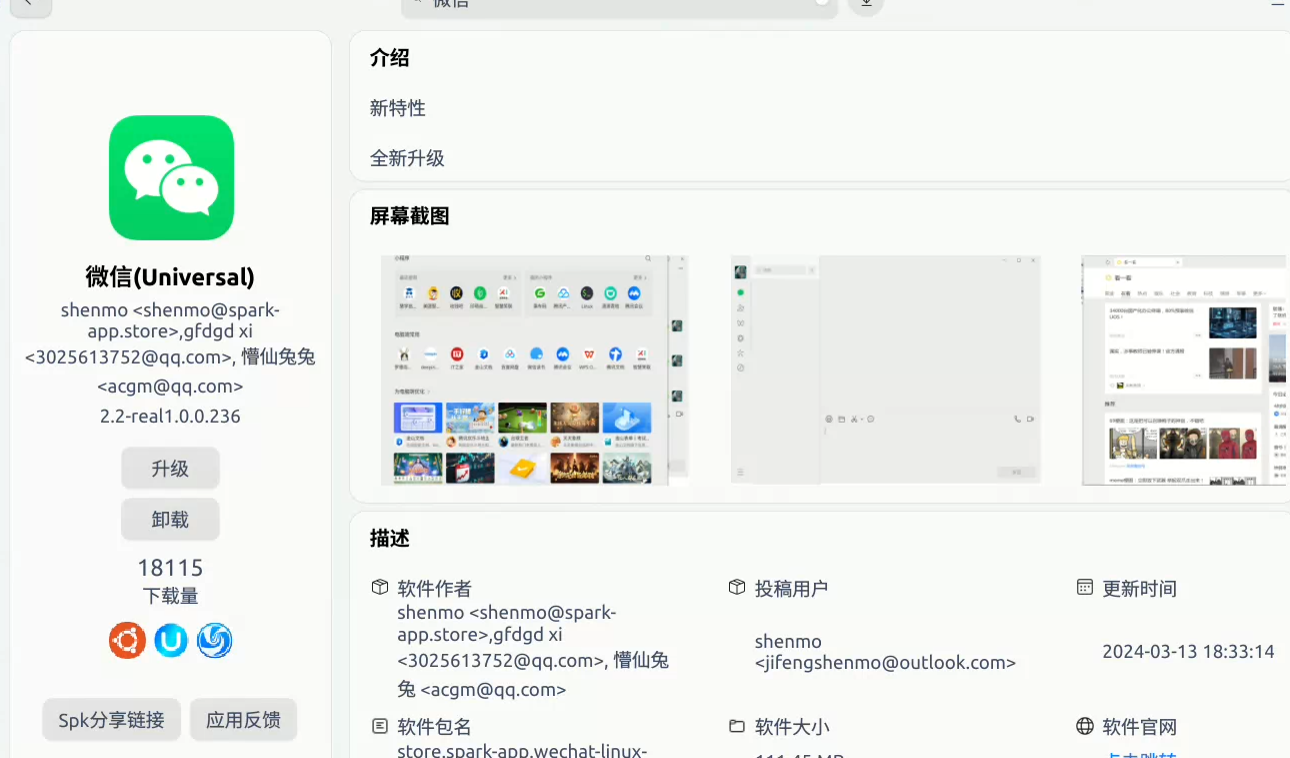Click the box icon beside 软件作者

click(380, 587)
